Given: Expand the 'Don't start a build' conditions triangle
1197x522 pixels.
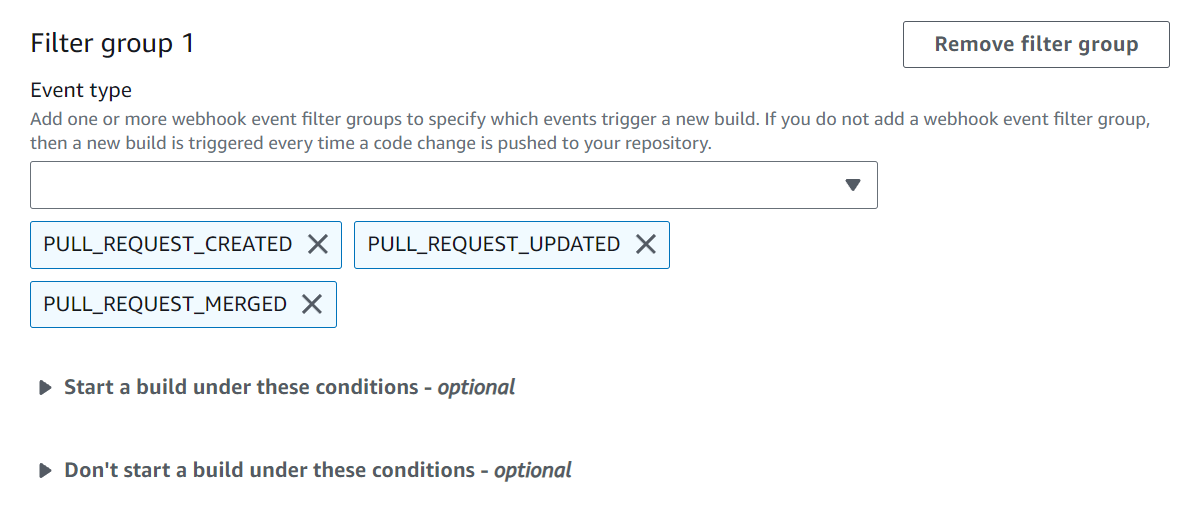Looking at the screenshot, I should 45,471.
